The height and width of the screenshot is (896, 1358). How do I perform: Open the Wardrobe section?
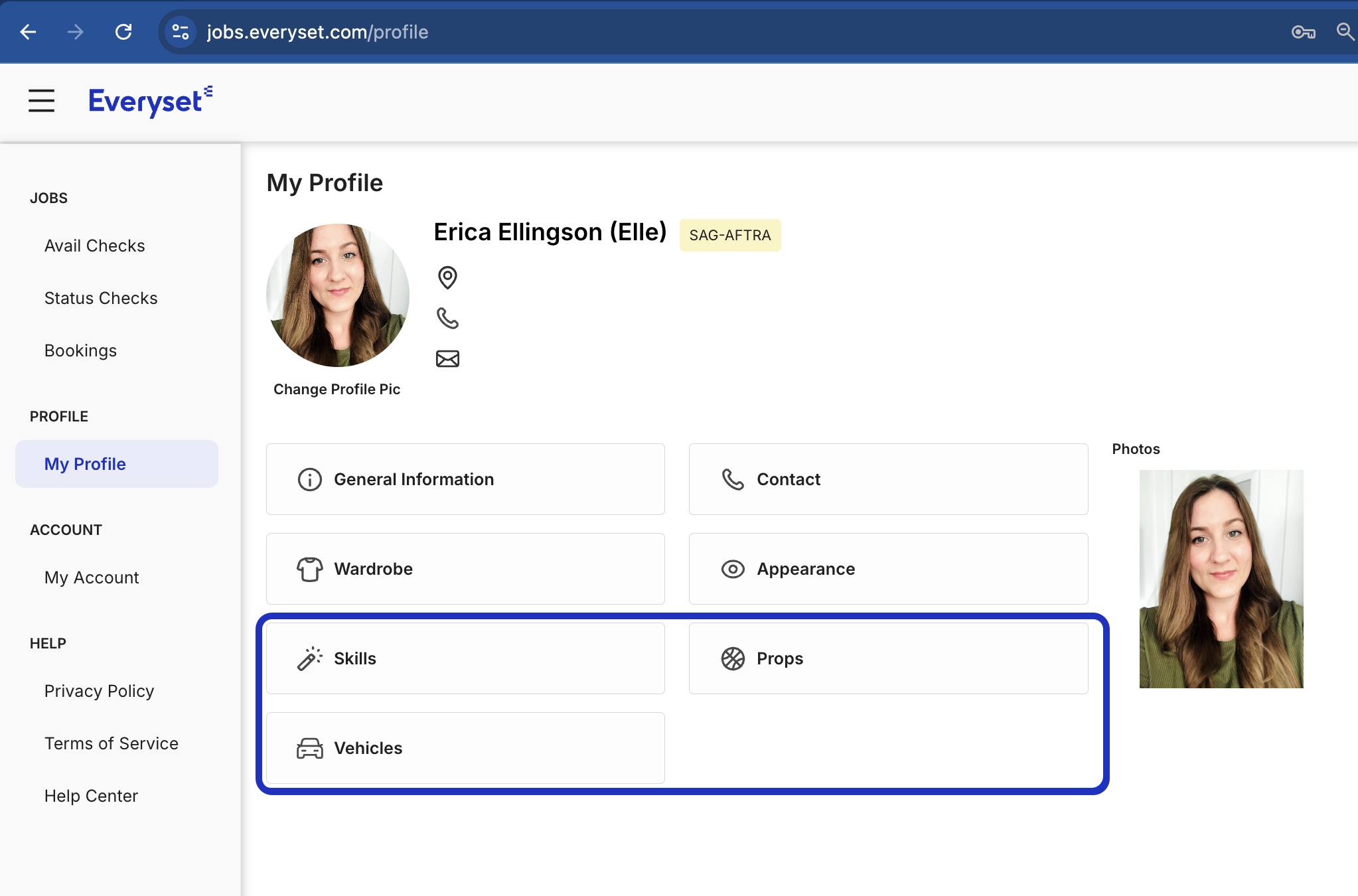[465, 569]
